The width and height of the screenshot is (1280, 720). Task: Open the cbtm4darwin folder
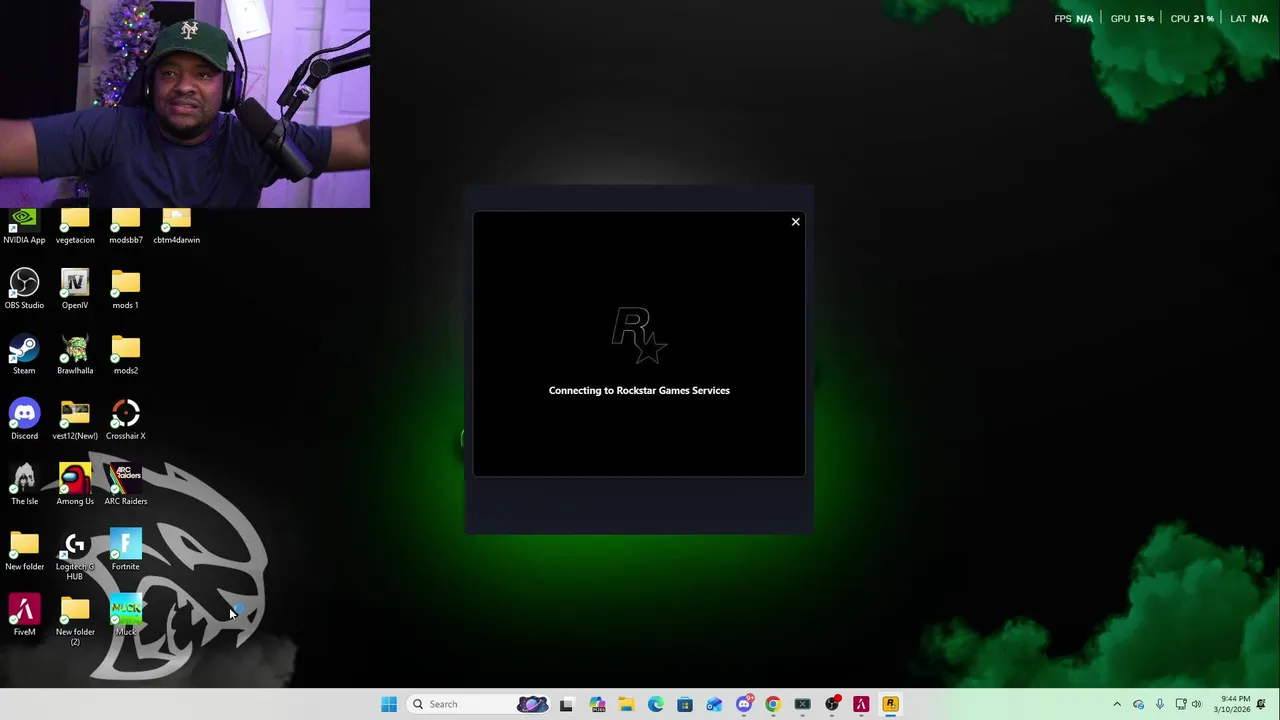click(176, 227)
